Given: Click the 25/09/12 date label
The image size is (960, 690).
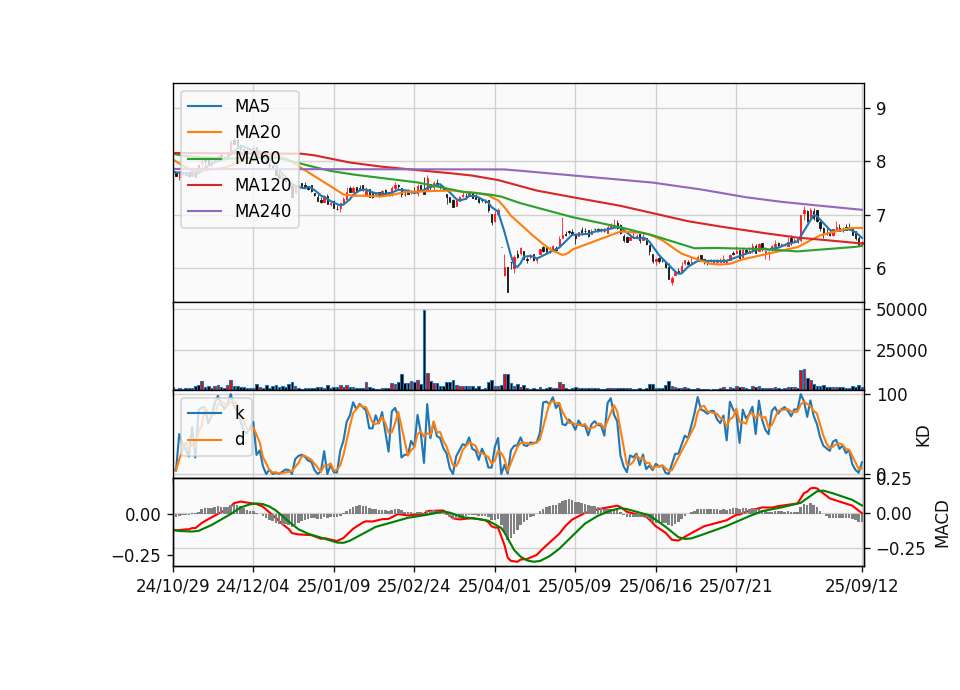Looking at the screenshot, I should point(862,586).
